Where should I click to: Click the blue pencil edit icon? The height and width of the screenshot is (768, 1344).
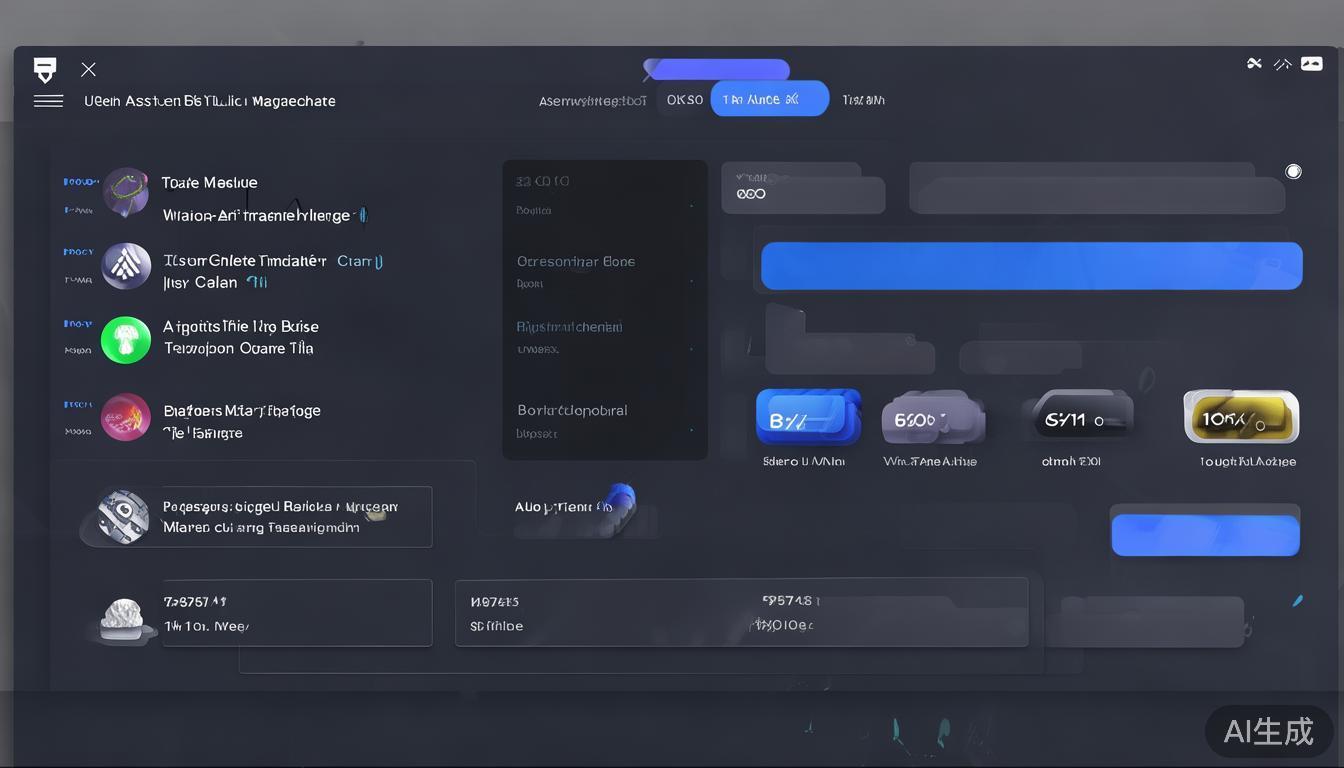coord(1297,601)
